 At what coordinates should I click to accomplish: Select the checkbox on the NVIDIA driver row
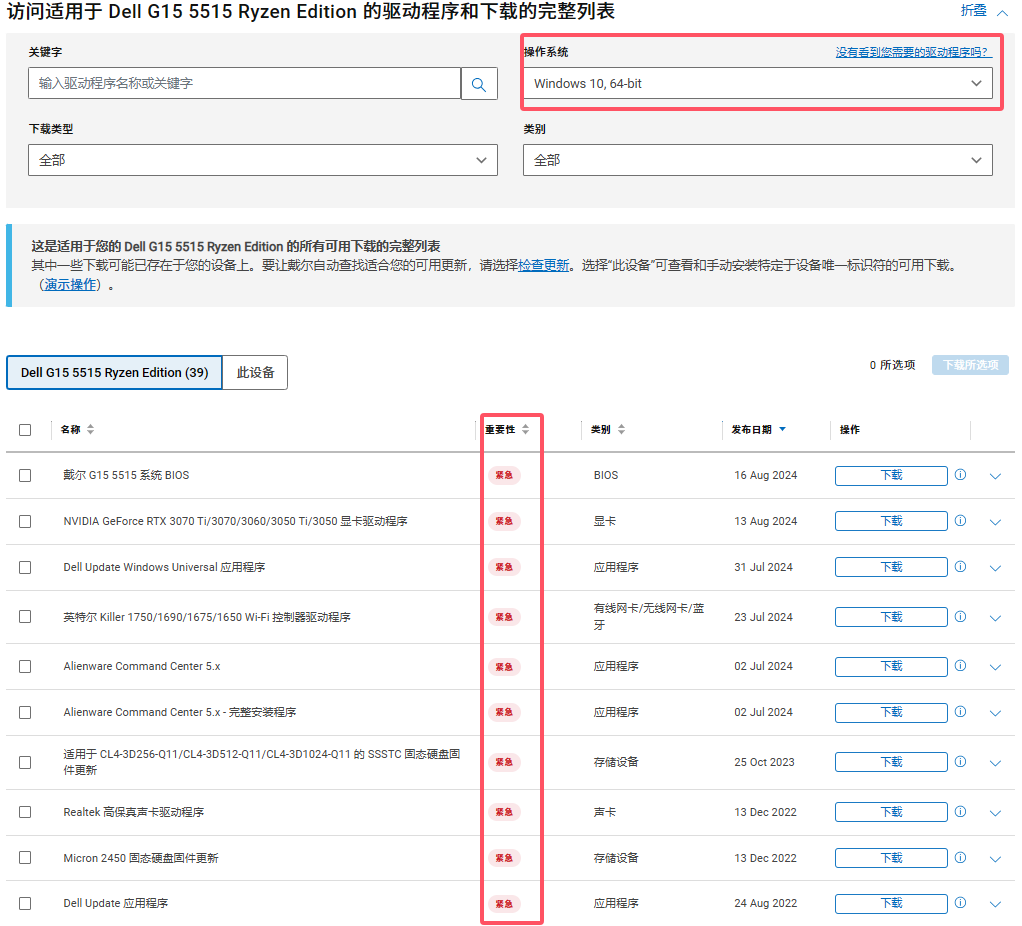(25, 521)
